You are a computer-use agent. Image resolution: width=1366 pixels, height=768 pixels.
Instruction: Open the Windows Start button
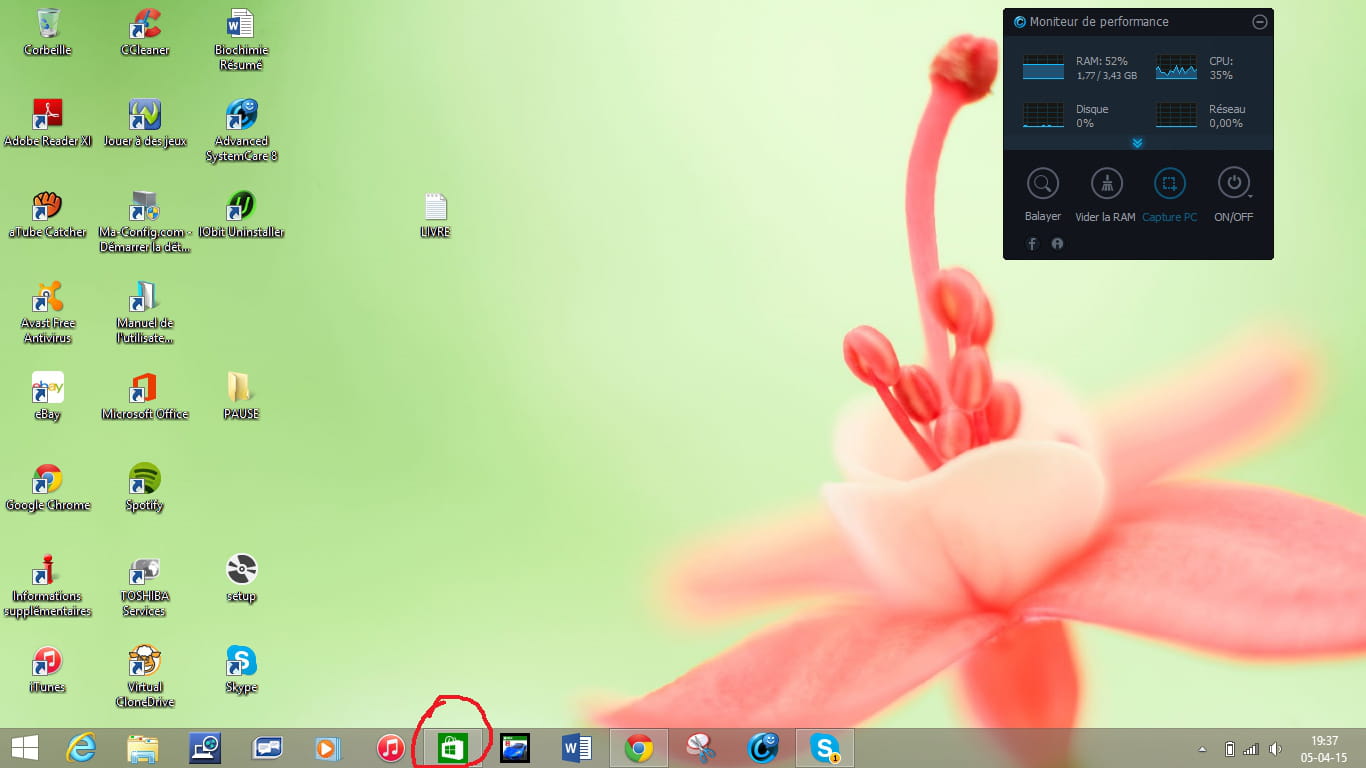tap(25, 748)
